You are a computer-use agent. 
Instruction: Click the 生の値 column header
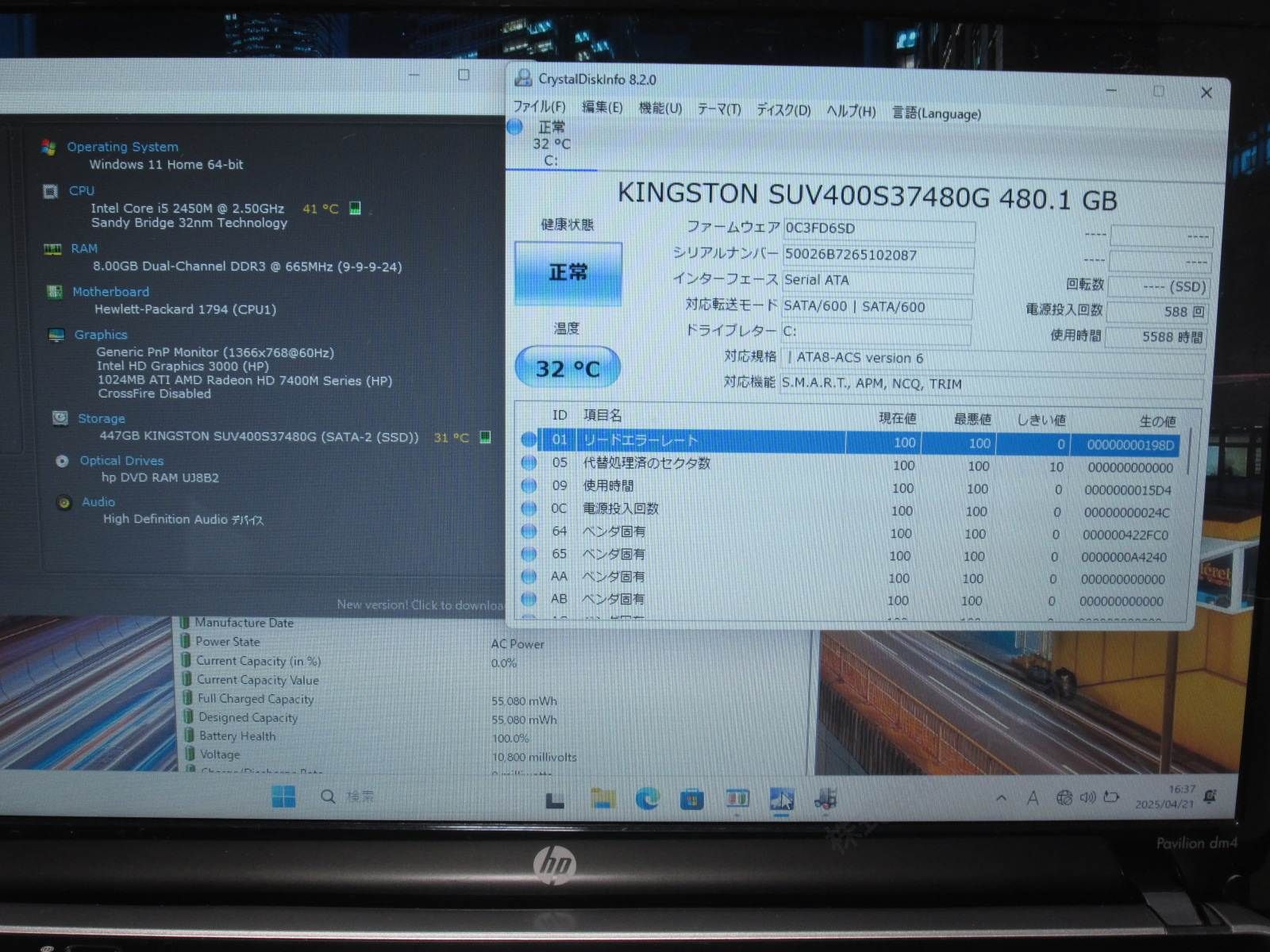(x=1157, y=421)
